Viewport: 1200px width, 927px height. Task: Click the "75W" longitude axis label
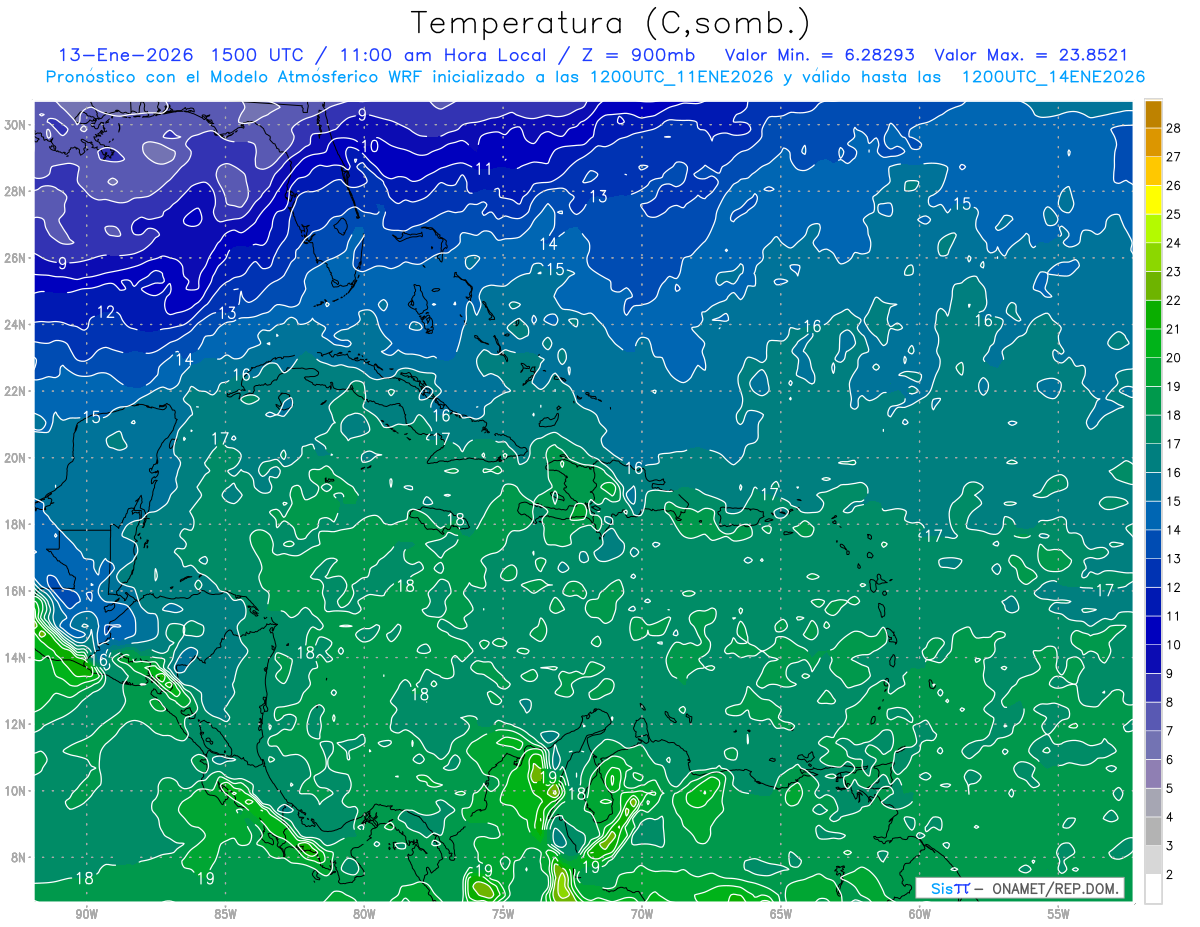pyautogui.click(x=503, y=914)
